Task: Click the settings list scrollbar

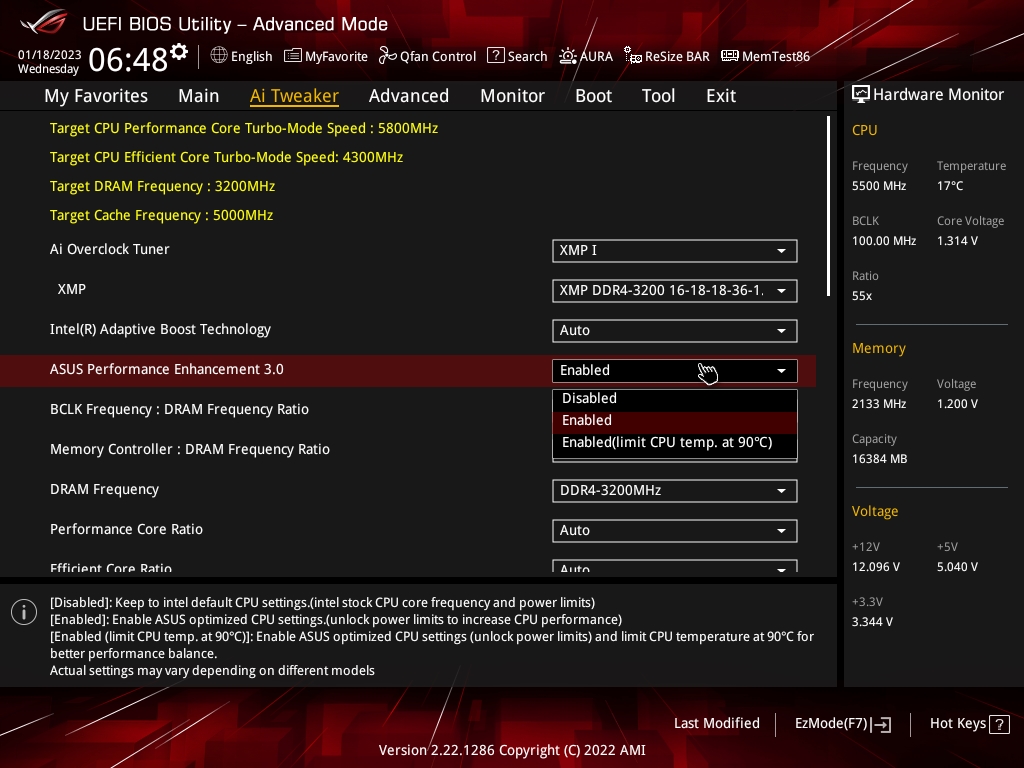Action: [828, 206]
